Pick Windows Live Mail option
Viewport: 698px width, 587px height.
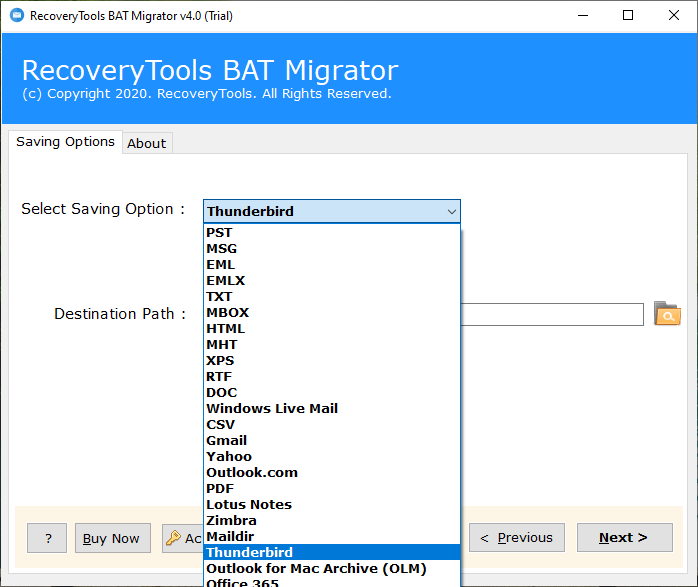(332, 409)
